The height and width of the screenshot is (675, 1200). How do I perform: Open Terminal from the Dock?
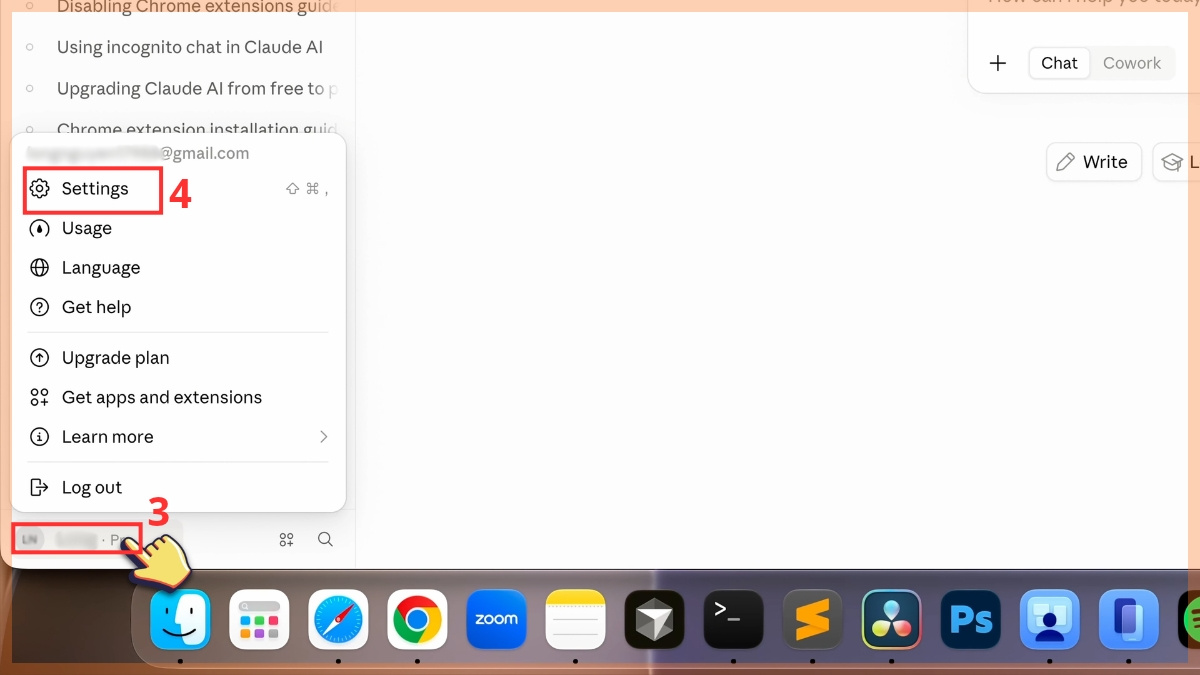click(733, 620)
